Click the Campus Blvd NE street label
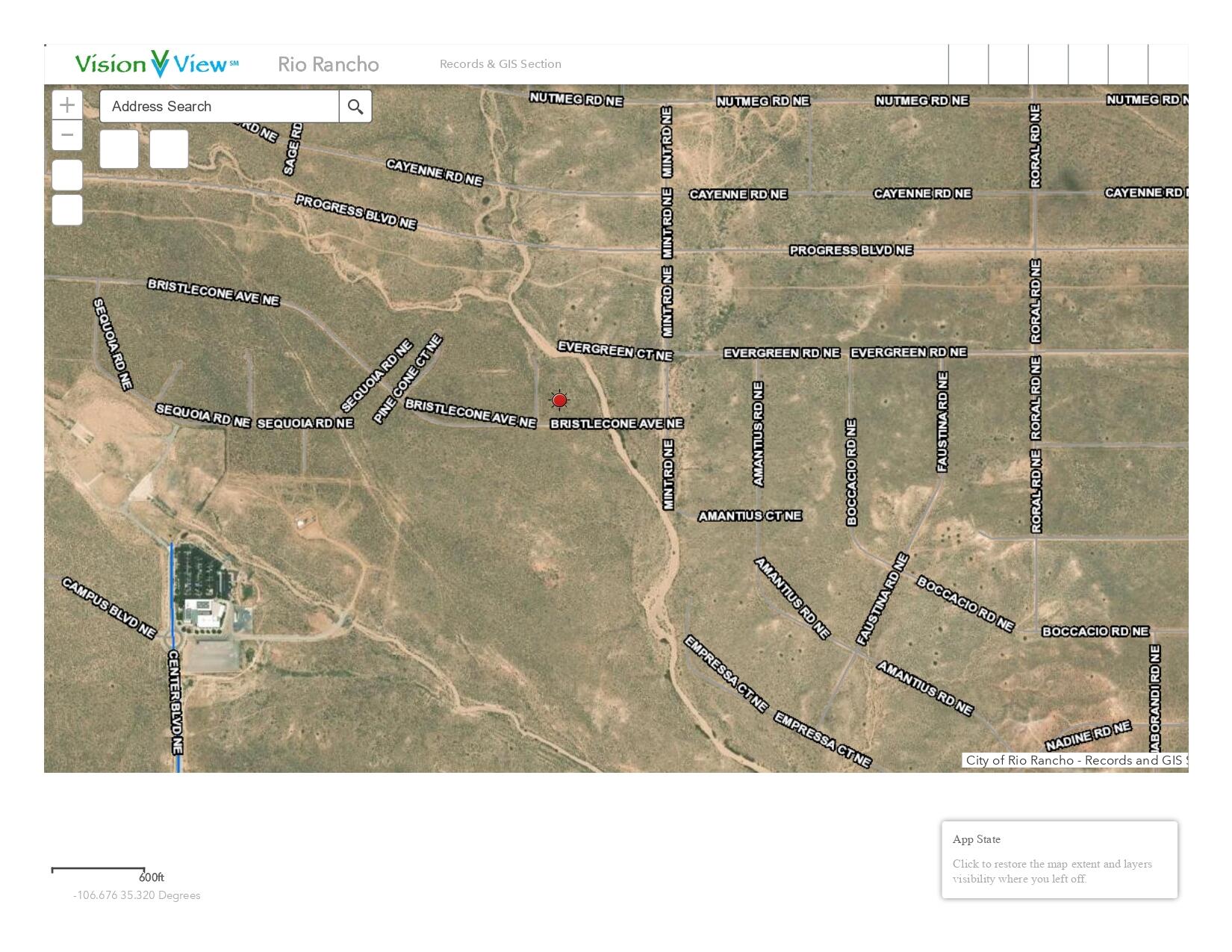Screen dimensions: 1232x952 pos(109,608)
